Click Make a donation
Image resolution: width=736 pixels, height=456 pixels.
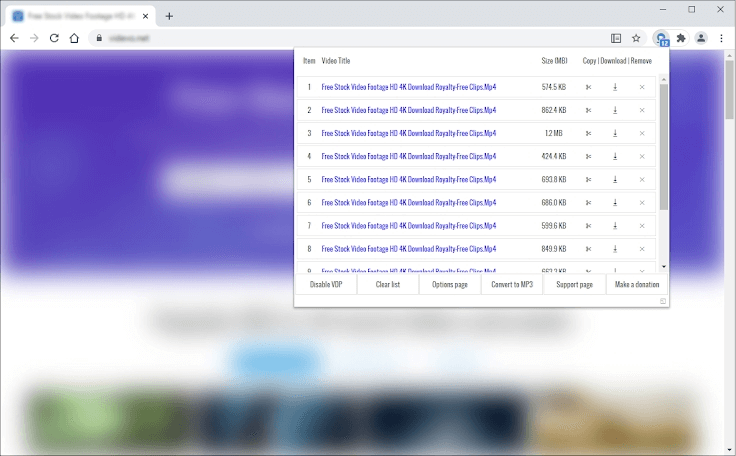pyautogui.click(x=637, y=285)
